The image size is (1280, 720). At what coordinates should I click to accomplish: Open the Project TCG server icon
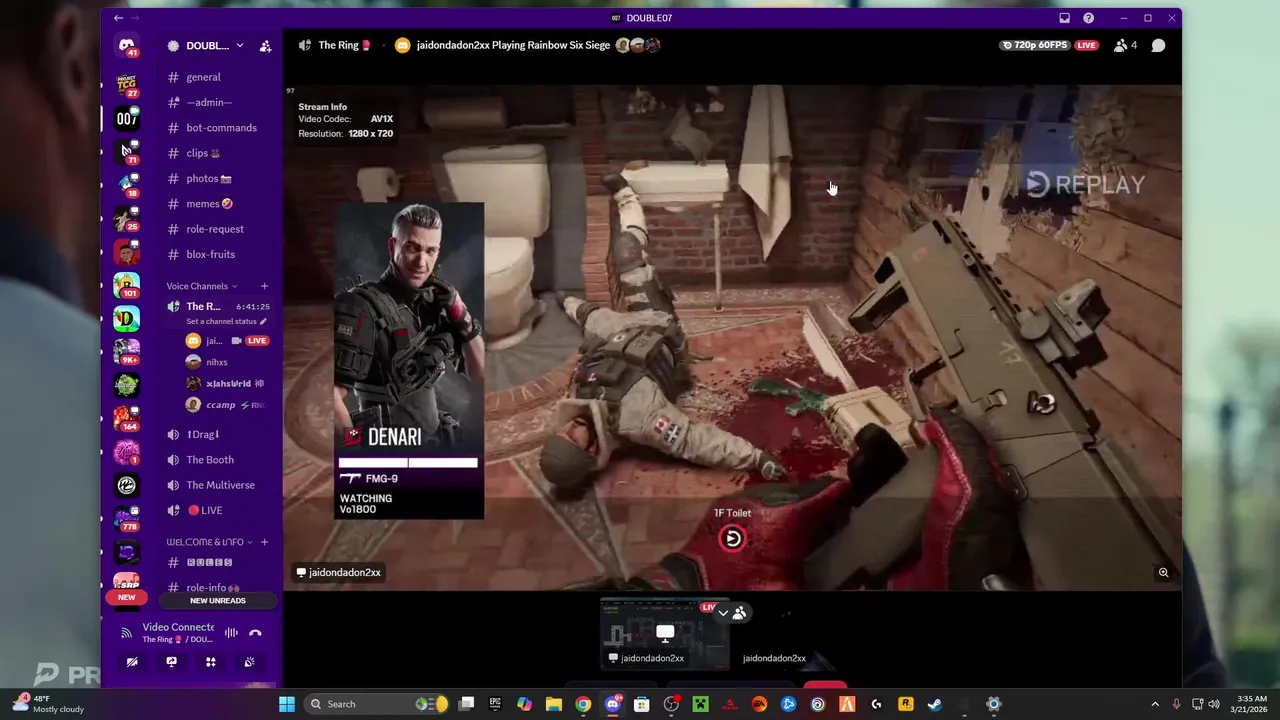tap(126, 84)
